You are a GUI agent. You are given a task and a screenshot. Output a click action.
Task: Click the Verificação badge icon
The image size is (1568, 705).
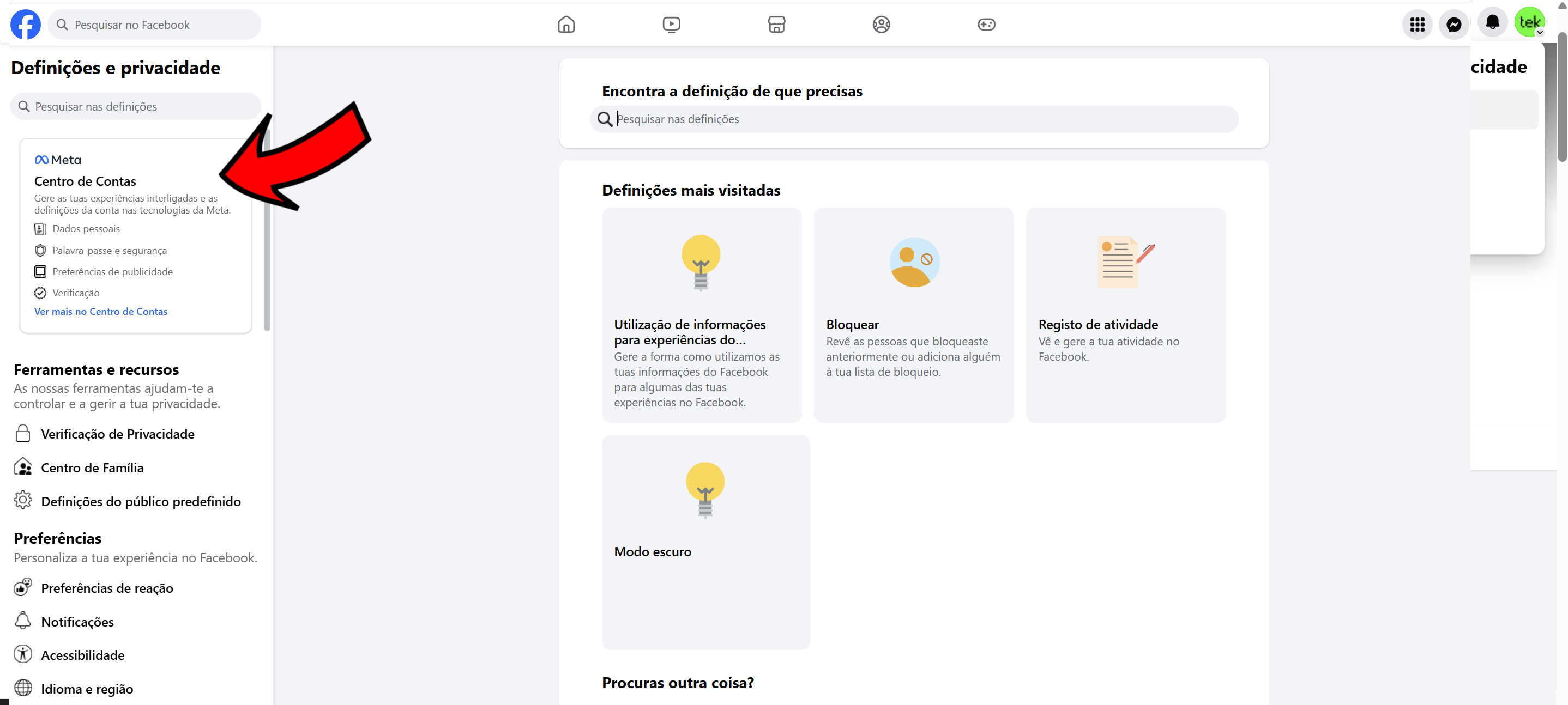click(x=40, y=293)
